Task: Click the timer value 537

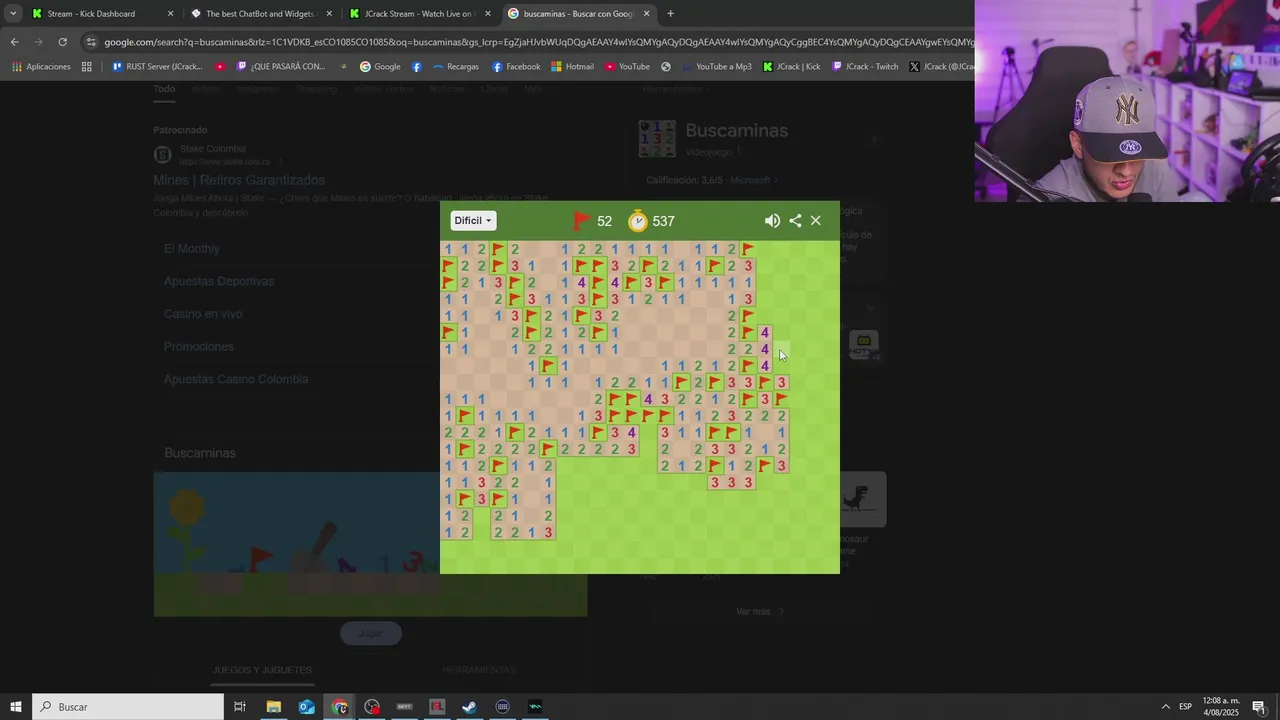Action: click(x=663, y=221)
